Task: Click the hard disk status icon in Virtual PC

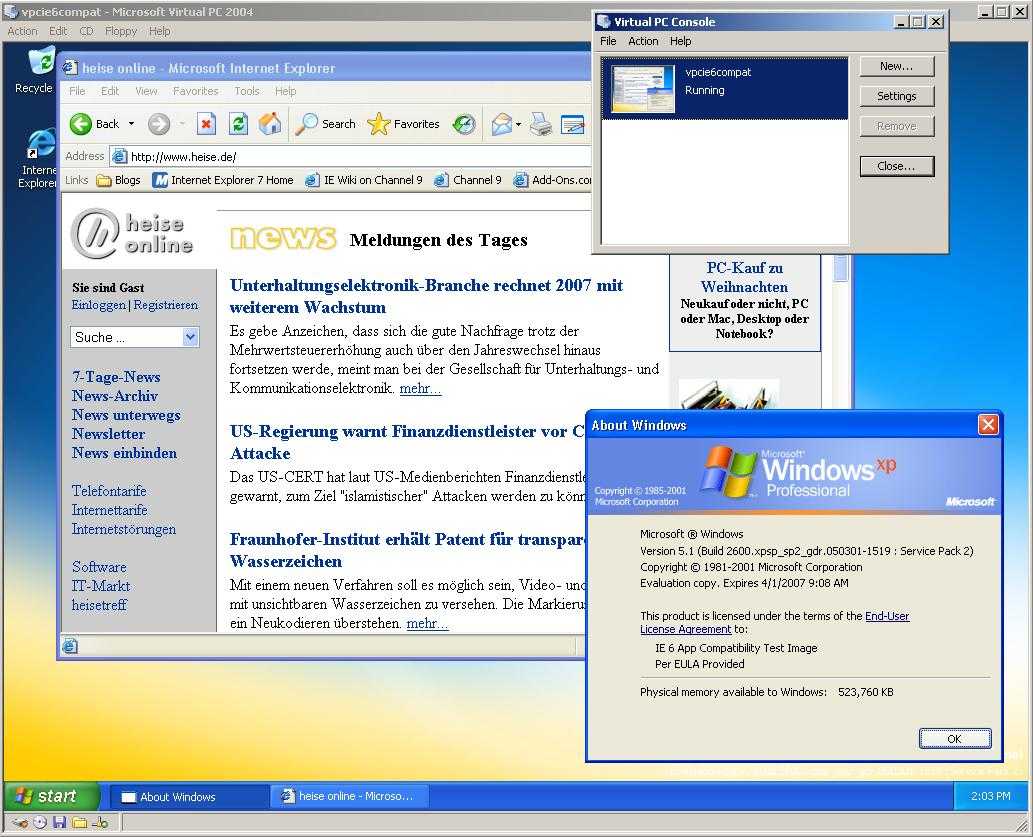Action: (20, 822)
